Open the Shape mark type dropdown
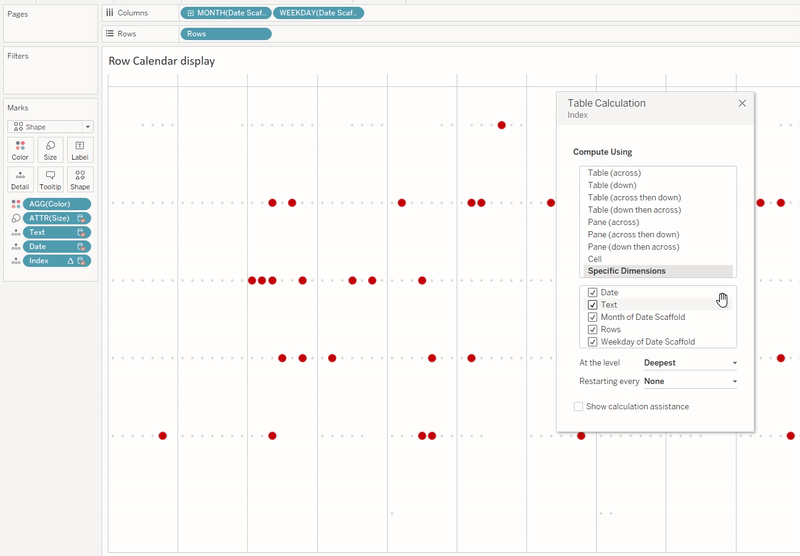The image size is (800, 556). coord(51,127)
